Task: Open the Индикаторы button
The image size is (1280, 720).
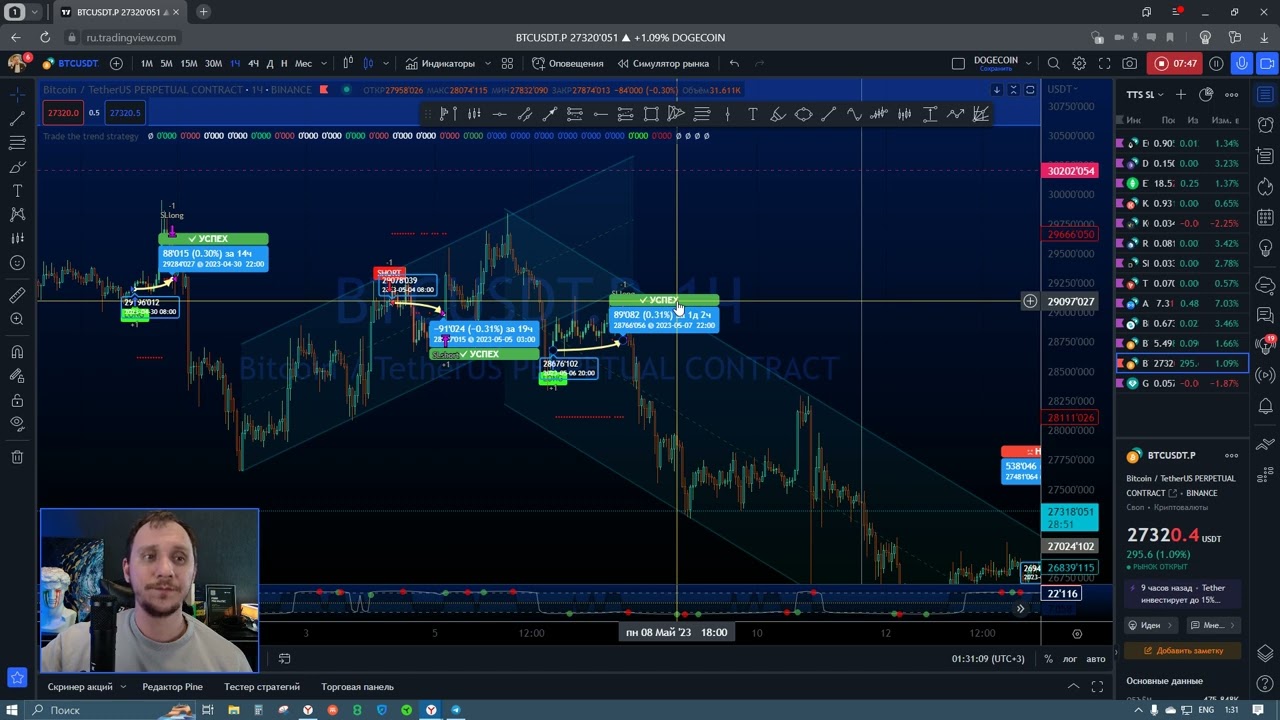Action: tap(440, 63)
